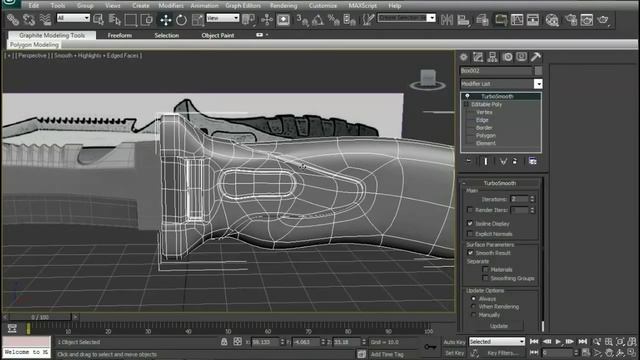Click Box002 object color swatch

pos(538,71)
